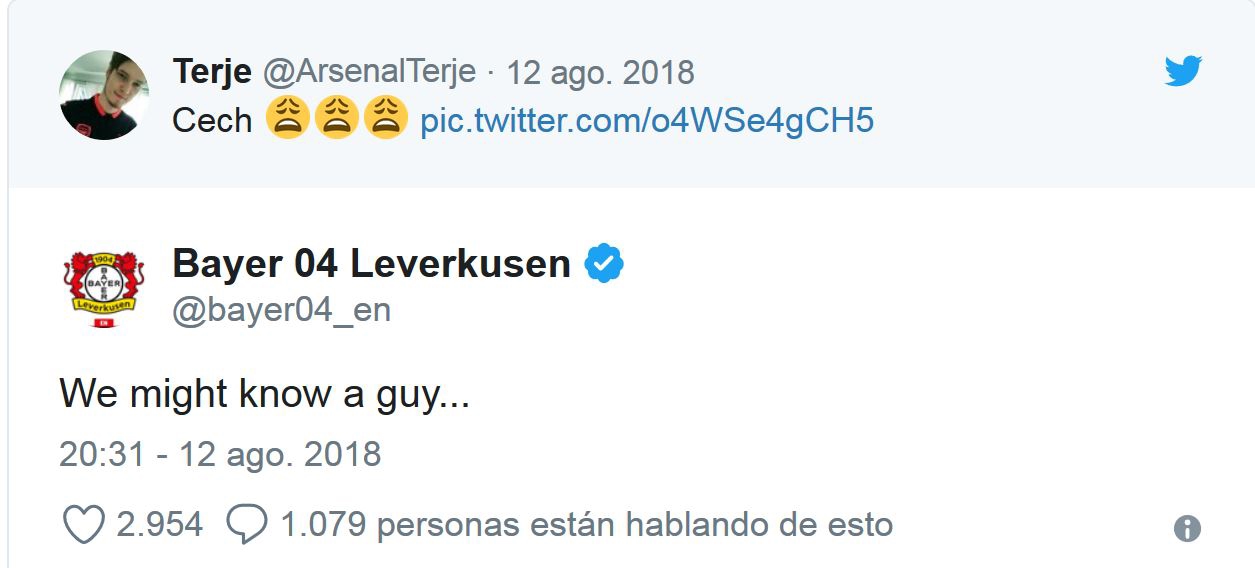Open the @ArsenalTerje handle link
Image resolution: width=1255 pixels, height=568 pixels.
click(369, 73)
